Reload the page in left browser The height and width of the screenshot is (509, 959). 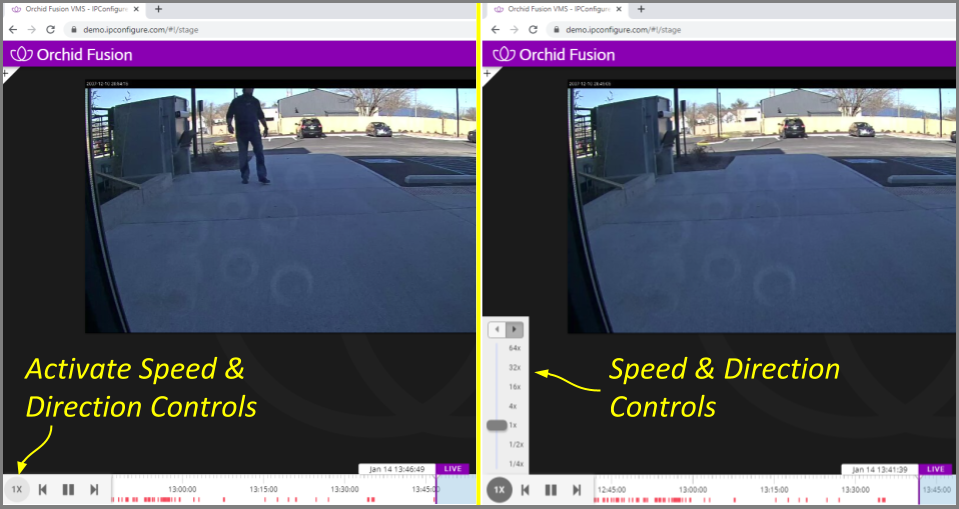(51, 29)
